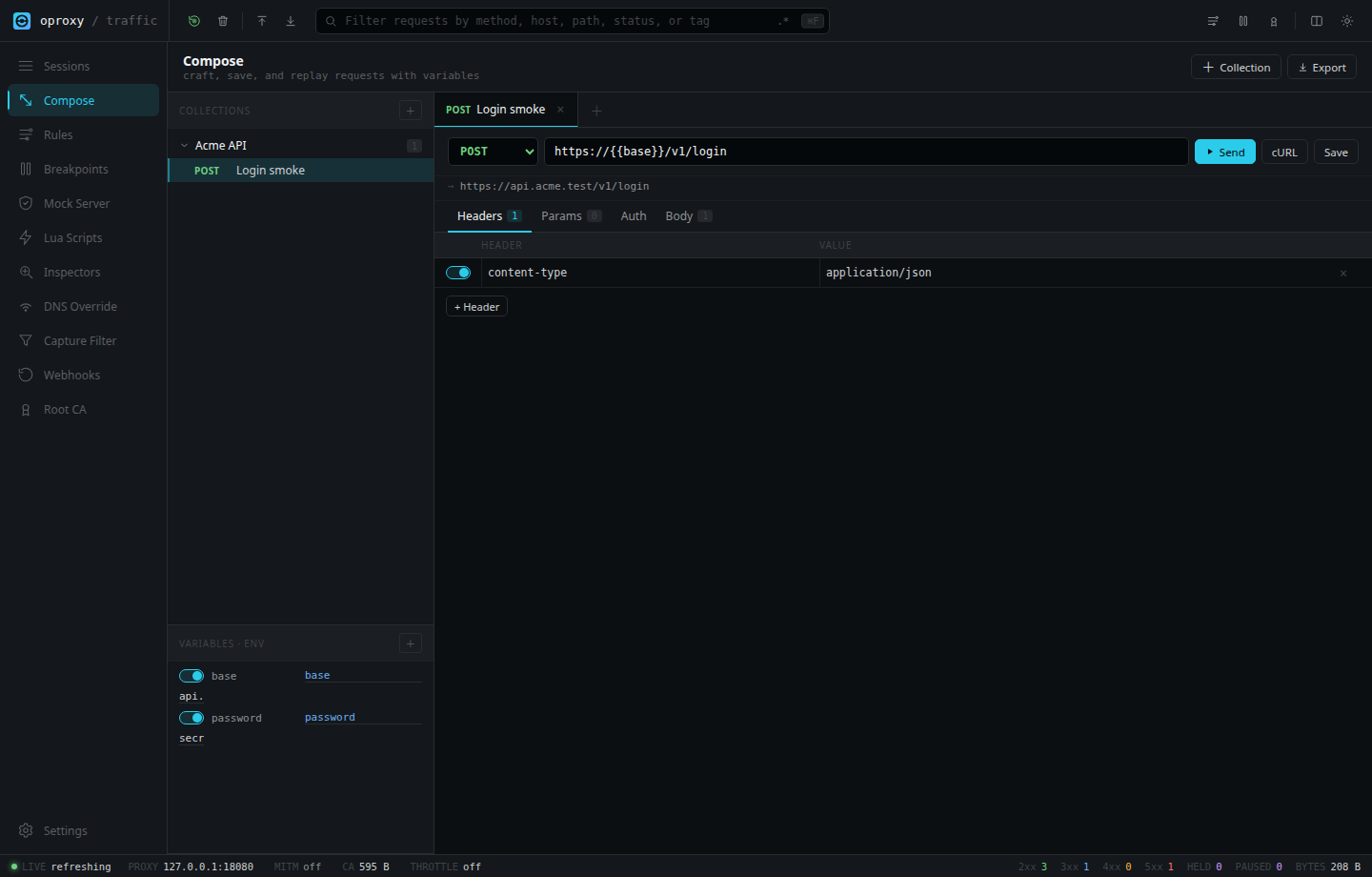Click the resolved URL https://api.acme.test/v1/login
This screenshot has width=1372, height=877.
555,186
